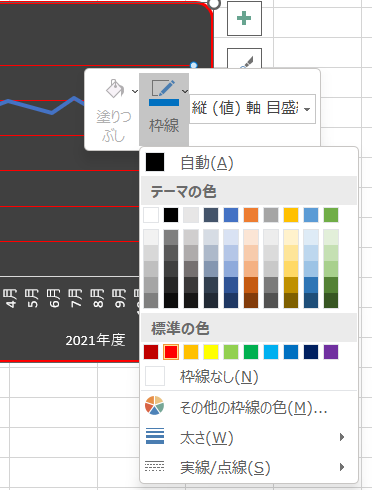Select the green theme color swatch

coord(331,215)
